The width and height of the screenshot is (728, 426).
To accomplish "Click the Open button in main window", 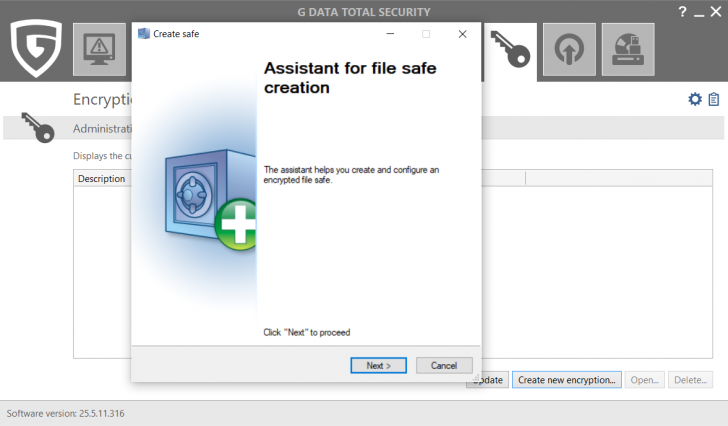I will 644,380.
